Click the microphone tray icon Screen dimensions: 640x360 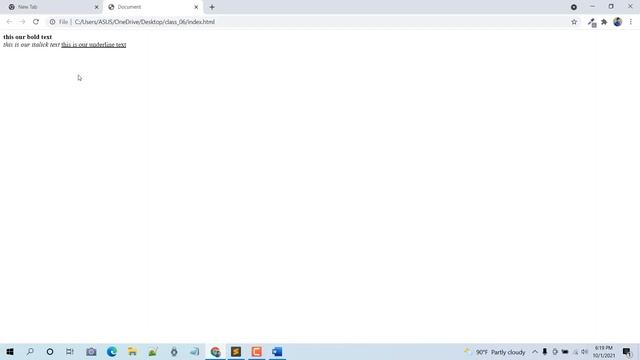(x=544, y=352)
